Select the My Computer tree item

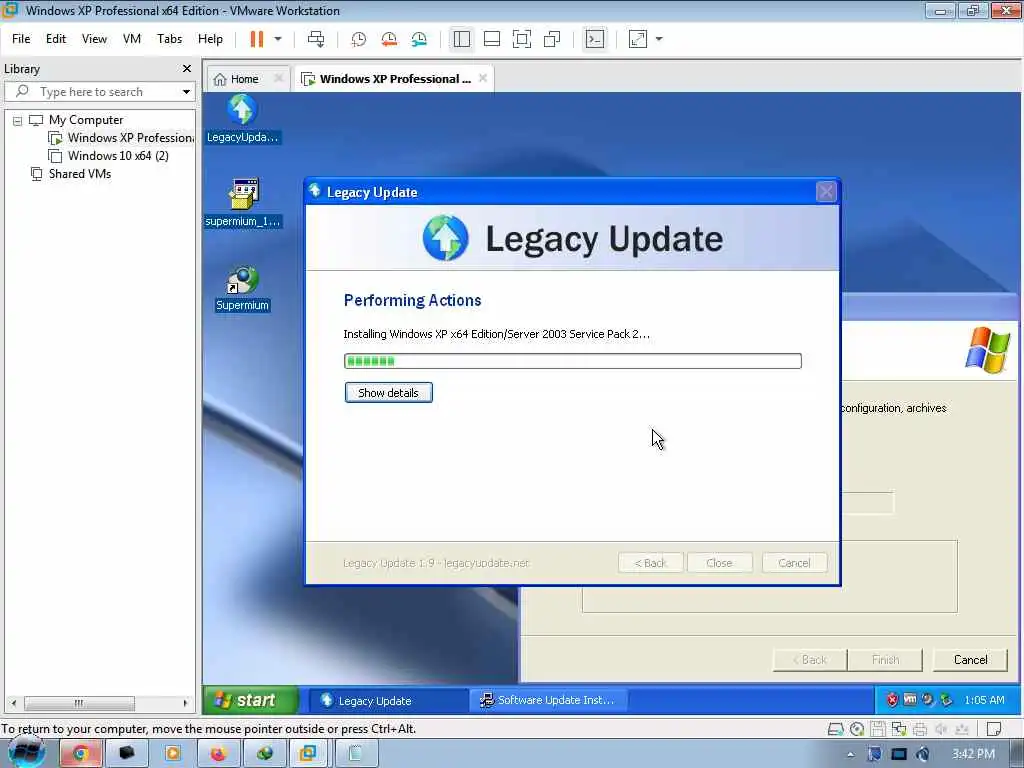coord(76,120)
